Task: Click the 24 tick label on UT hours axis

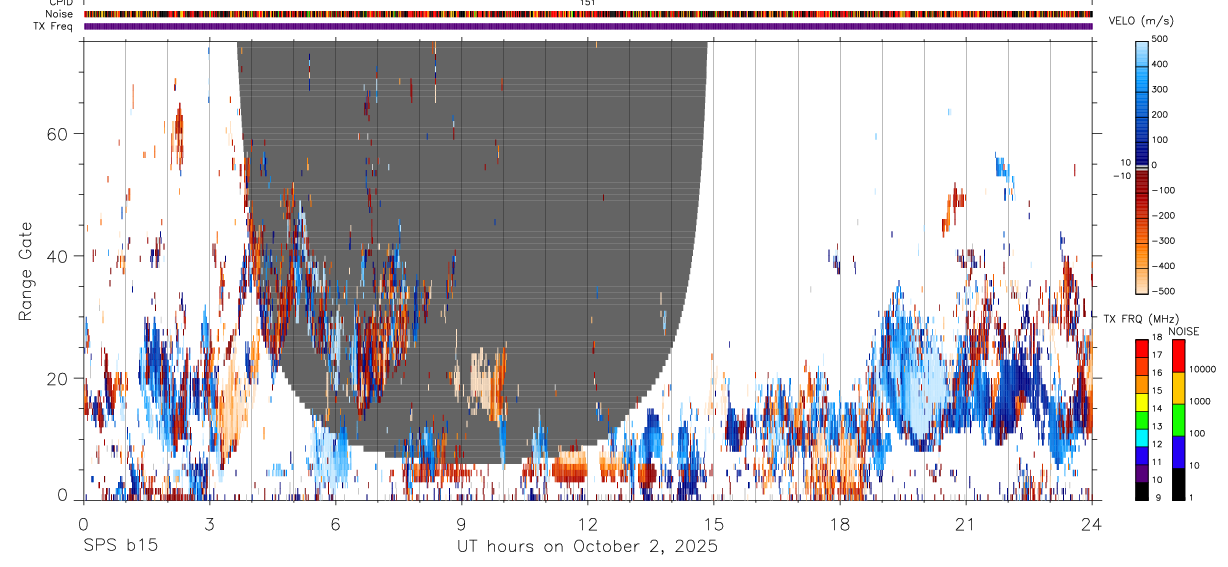Action: (1091, 524)
